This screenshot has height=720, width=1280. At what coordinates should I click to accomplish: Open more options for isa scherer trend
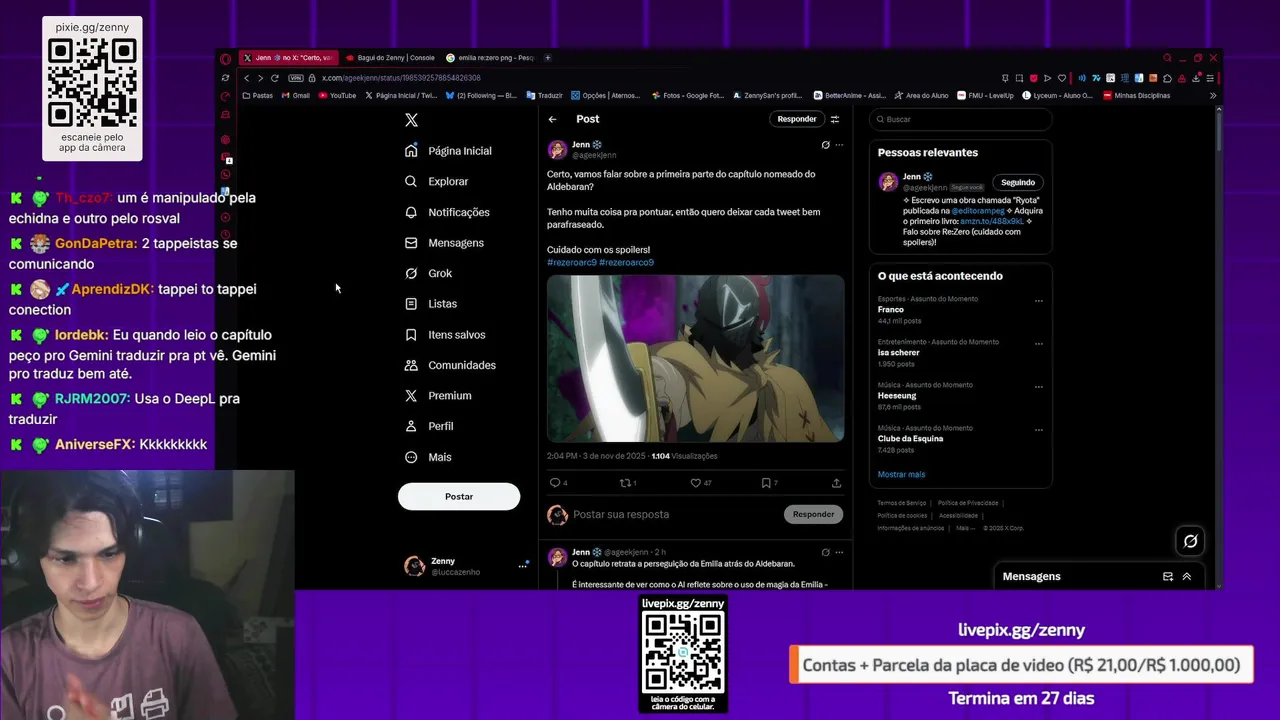tap(1038, 343)
